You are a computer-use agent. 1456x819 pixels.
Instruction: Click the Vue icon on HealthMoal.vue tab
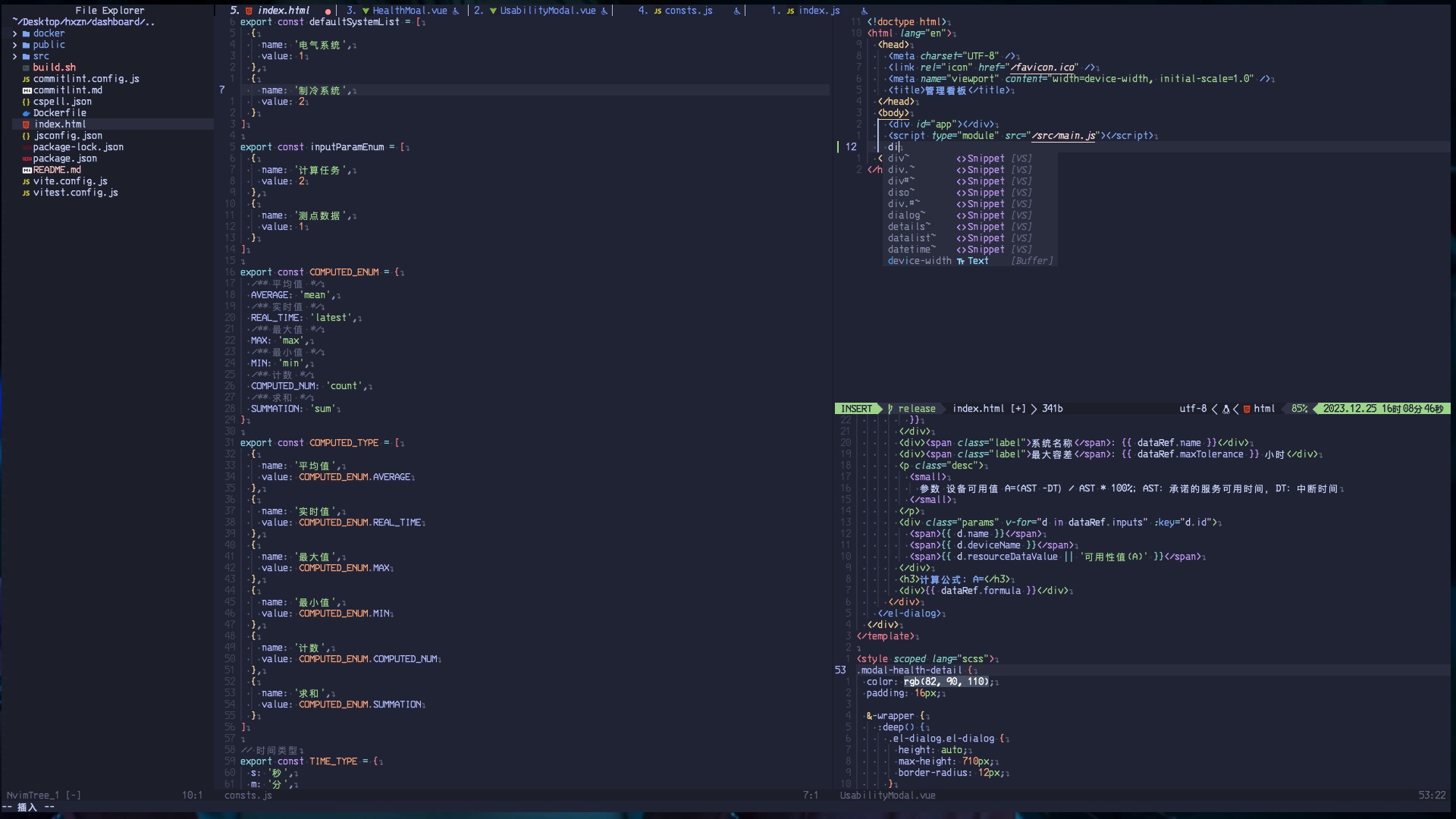coord(366,11)
